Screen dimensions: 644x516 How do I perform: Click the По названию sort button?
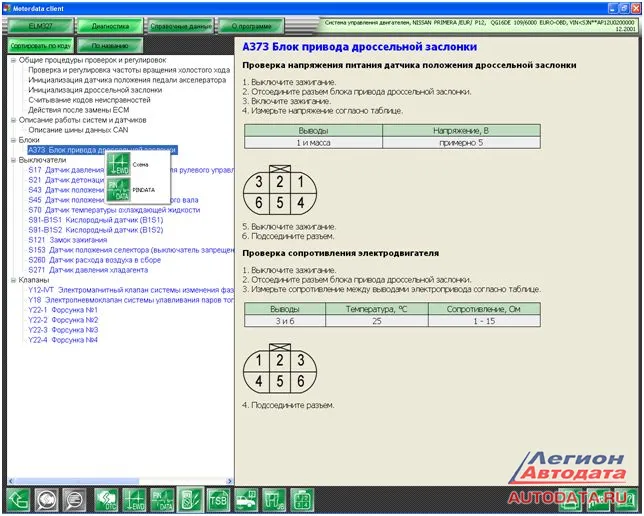[110, 46]
